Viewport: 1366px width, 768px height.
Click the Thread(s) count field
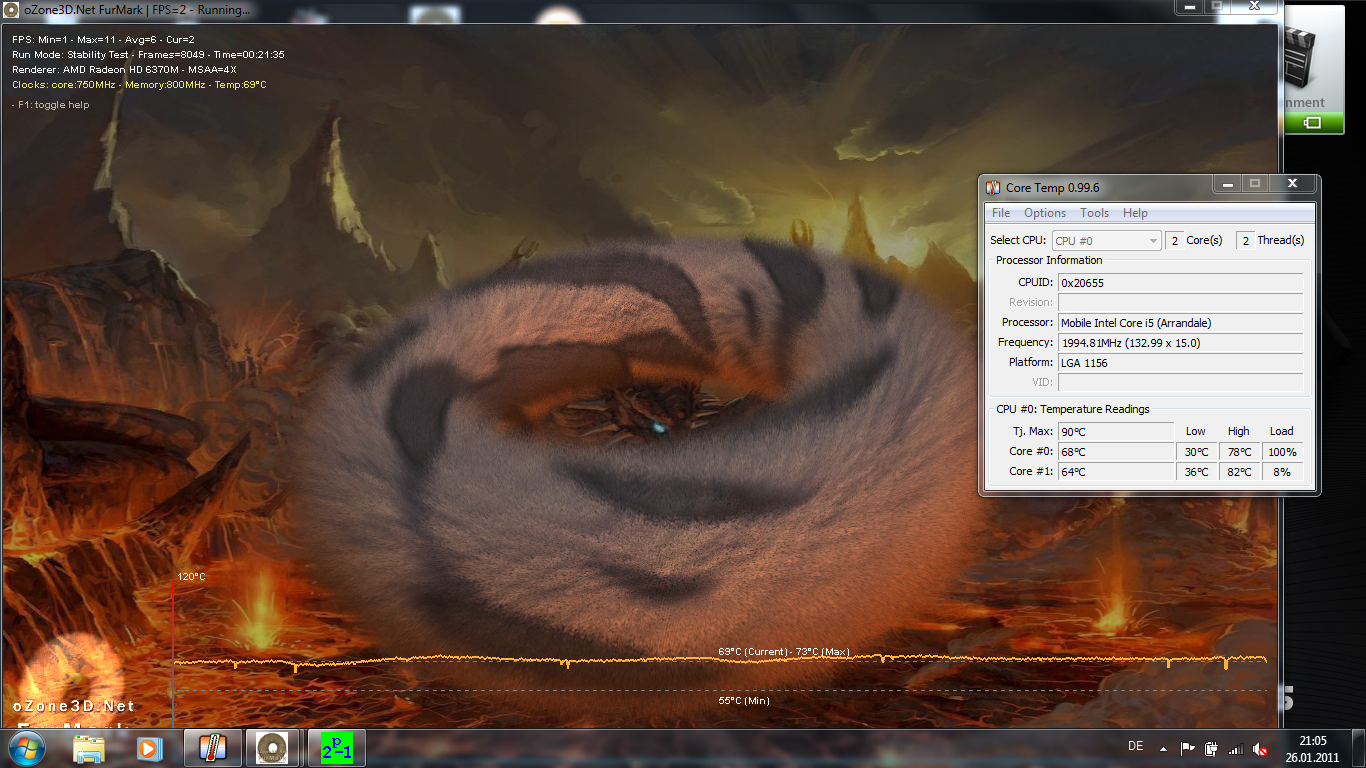pyautogui.click(x=1245, y=240)
